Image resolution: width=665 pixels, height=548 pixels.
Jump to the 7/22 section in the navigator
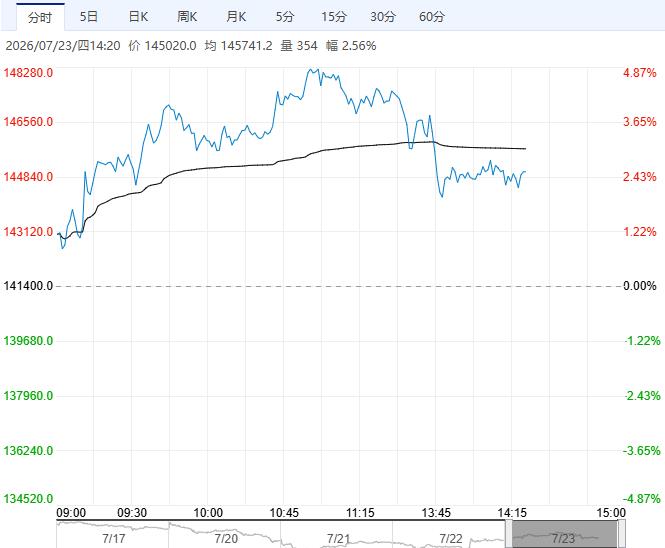[x=451, y=539]
